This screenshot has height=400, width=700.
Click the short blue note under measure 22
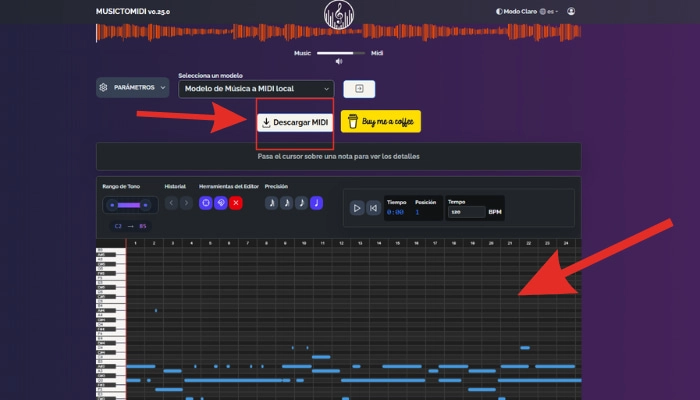click(525, 348)
